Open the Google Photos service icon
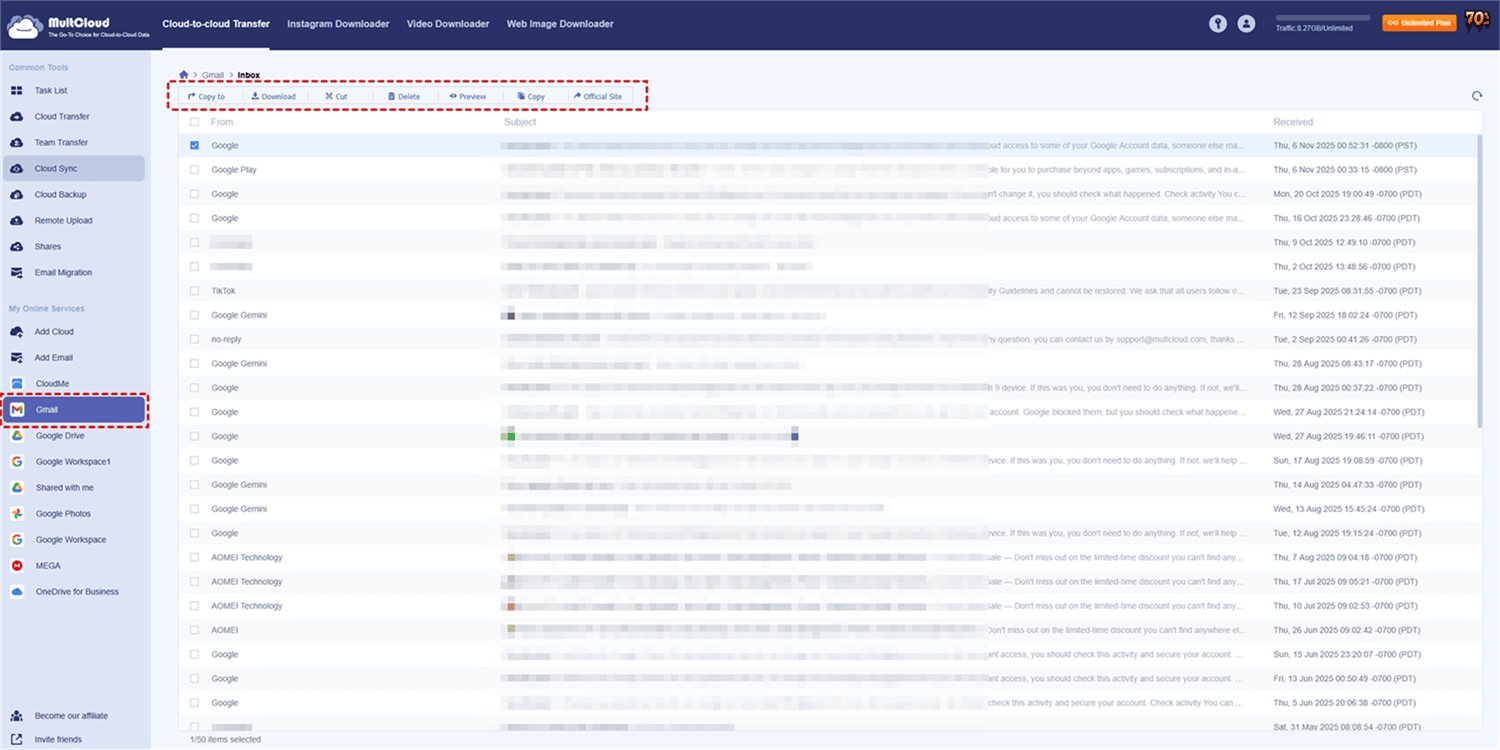The height and width of the screenshot is (750, 1500). click(16, 514)
